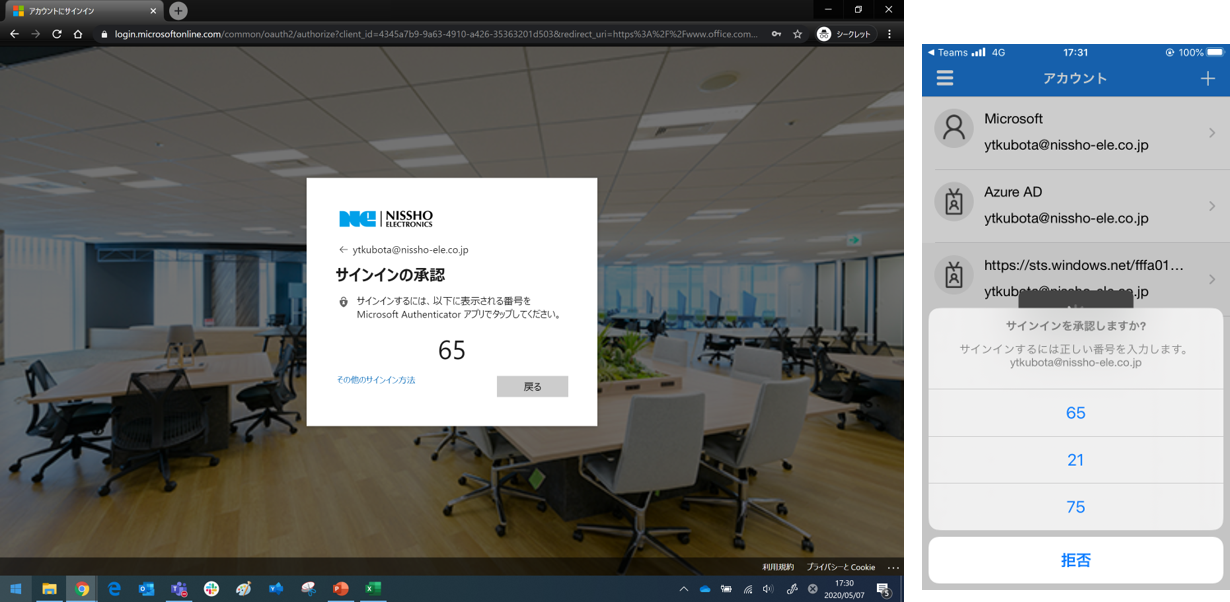This screenshot has width=1230, height=602.
Task: Click the address bar URL field
Action: click(x=435, y=34)
